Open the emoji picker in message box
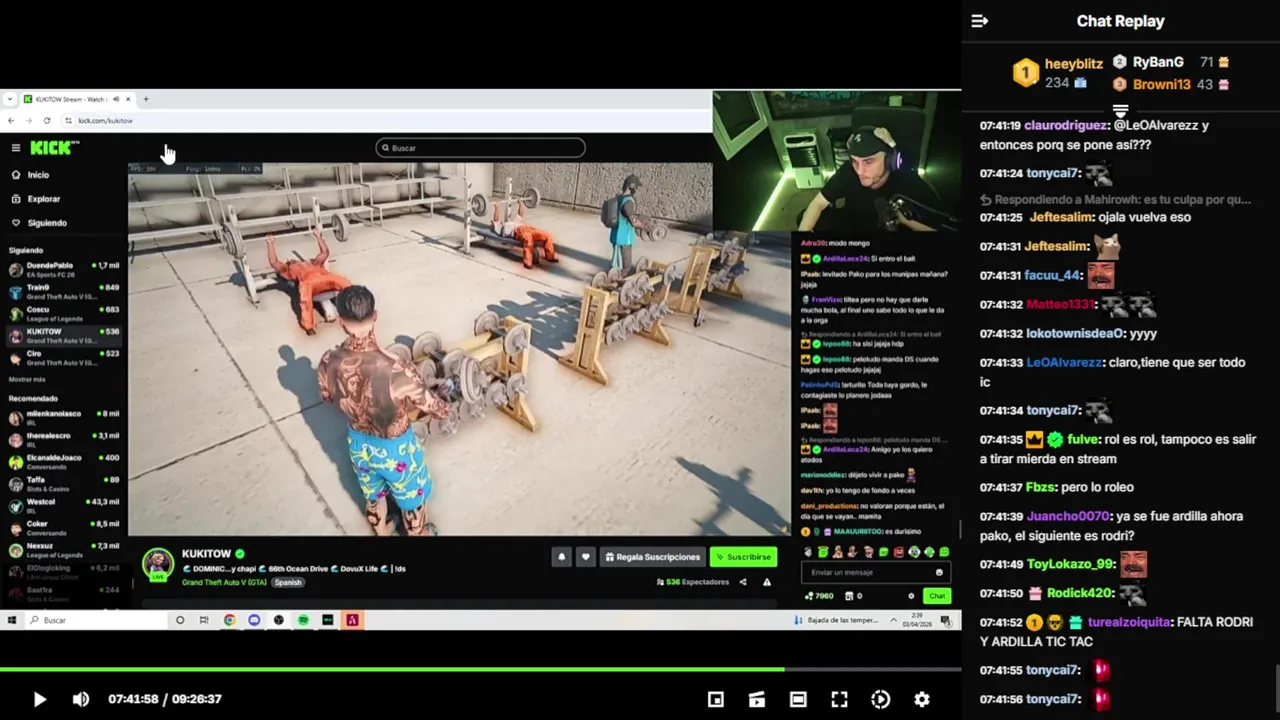Viewport: 1280px width, 720px height. (x=938, y=573)
